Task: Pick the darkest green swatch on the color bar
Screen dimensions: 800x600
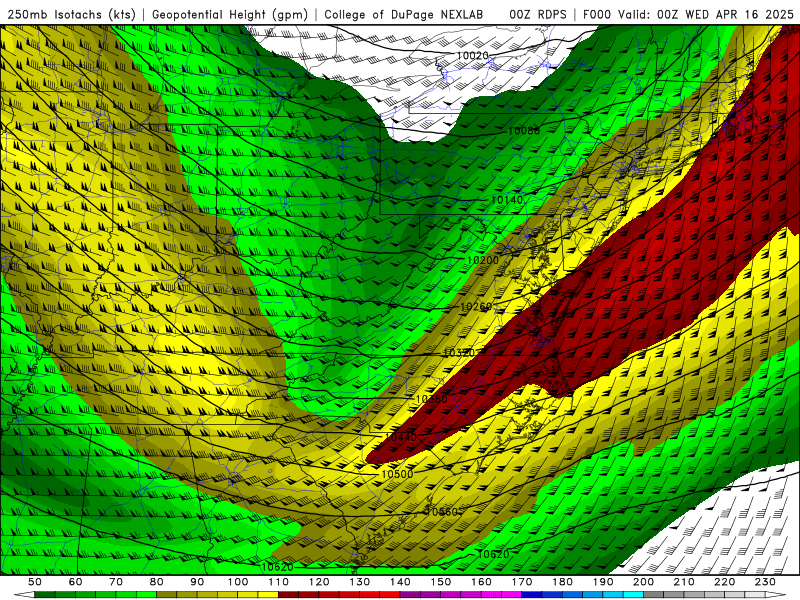Action: click(x=45, y=594)
